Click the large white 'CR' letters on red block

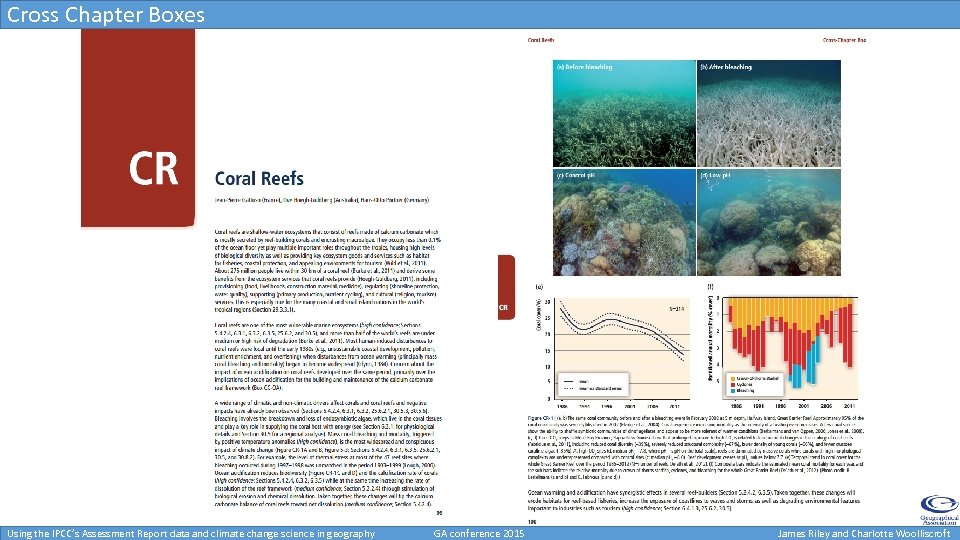[153, 168]
